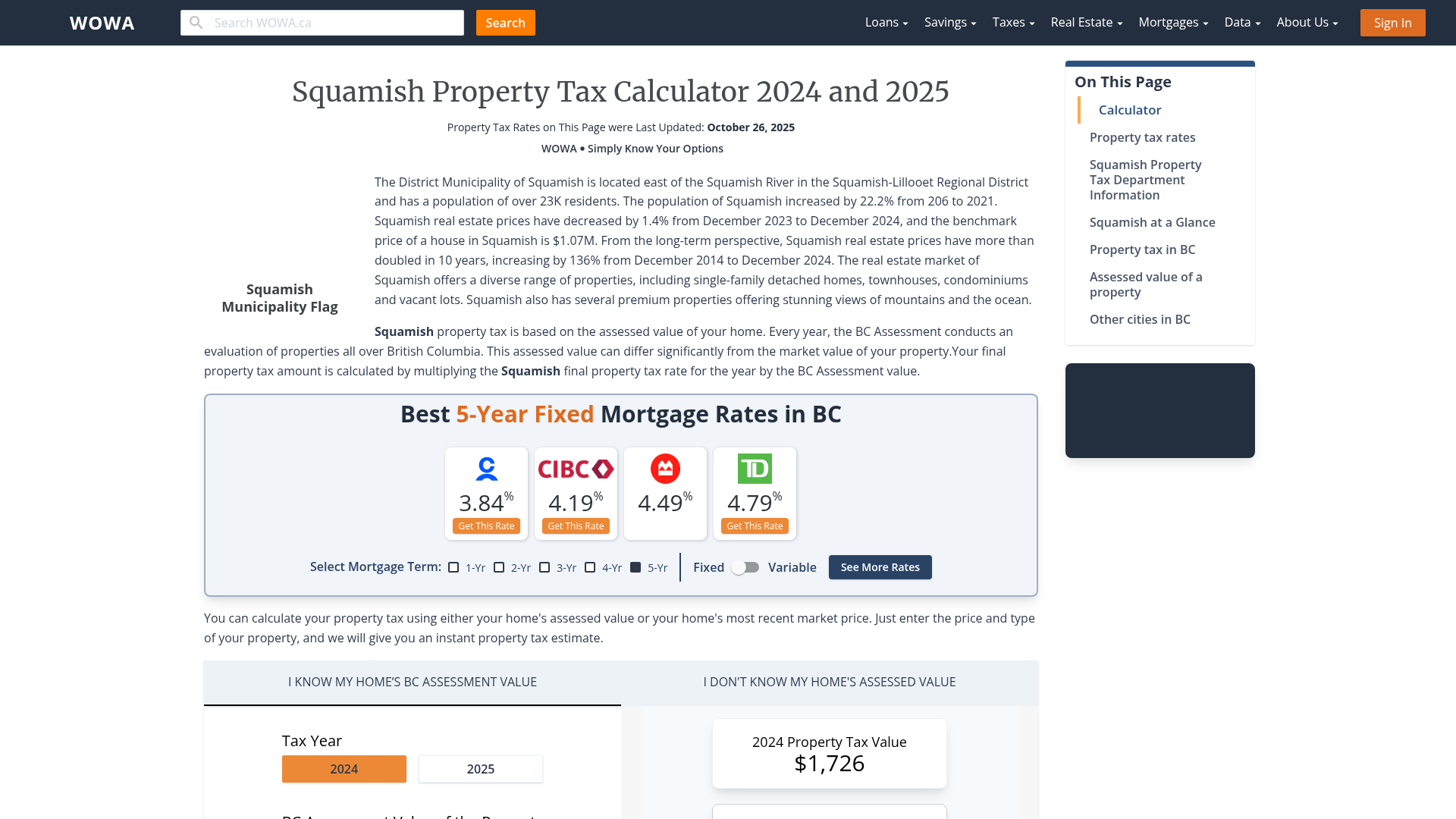Click the BMO logo on the 4.49% card

pyautogui.click(x=665, y=469)
